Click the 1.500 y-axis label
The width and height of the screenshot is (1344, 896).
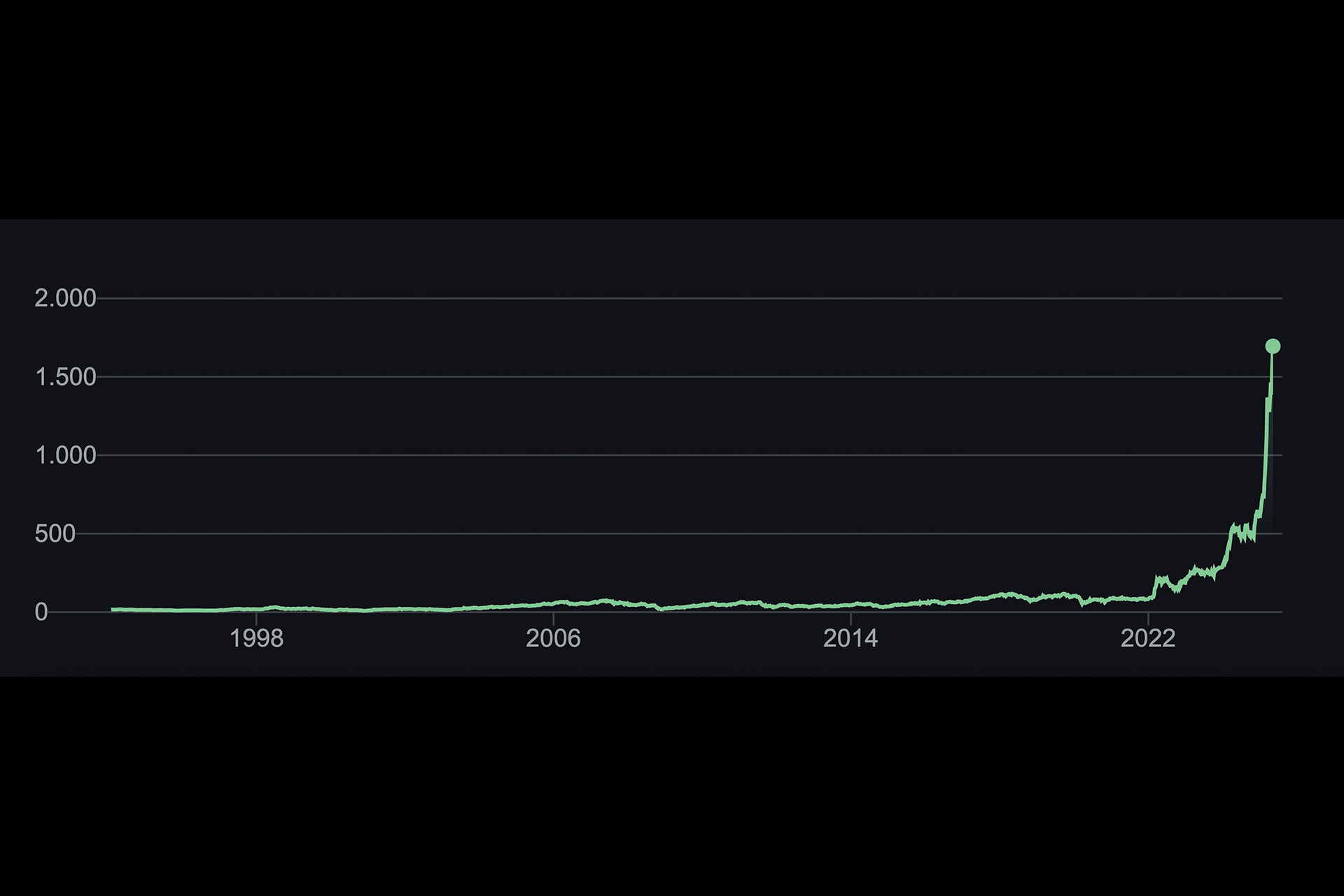(x=65, y=377)
